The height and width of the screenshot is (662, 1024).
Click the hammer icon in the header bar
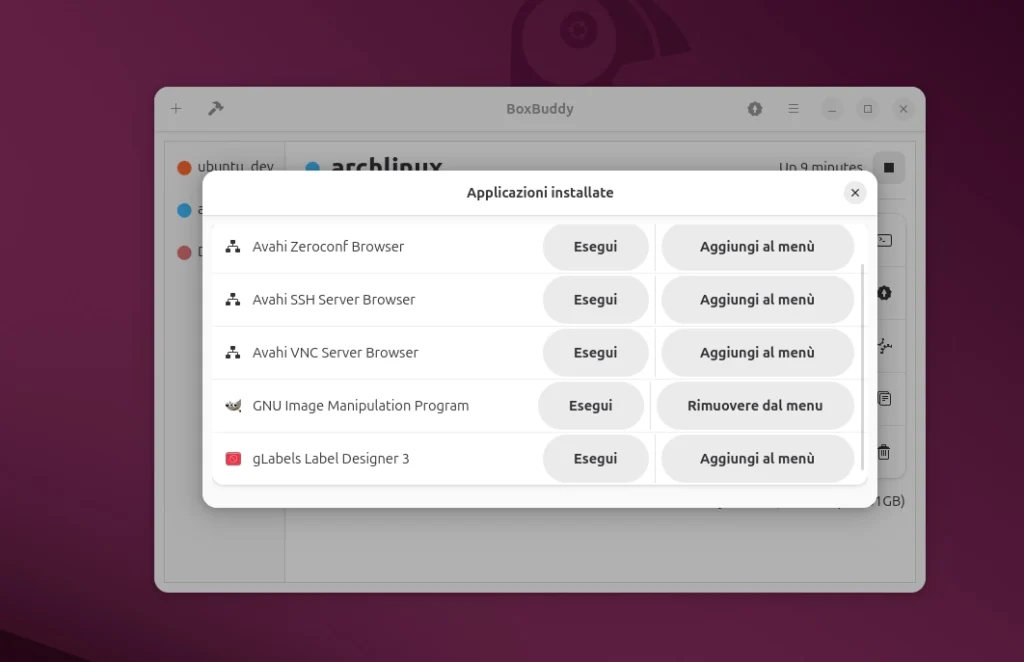(215, 109)
